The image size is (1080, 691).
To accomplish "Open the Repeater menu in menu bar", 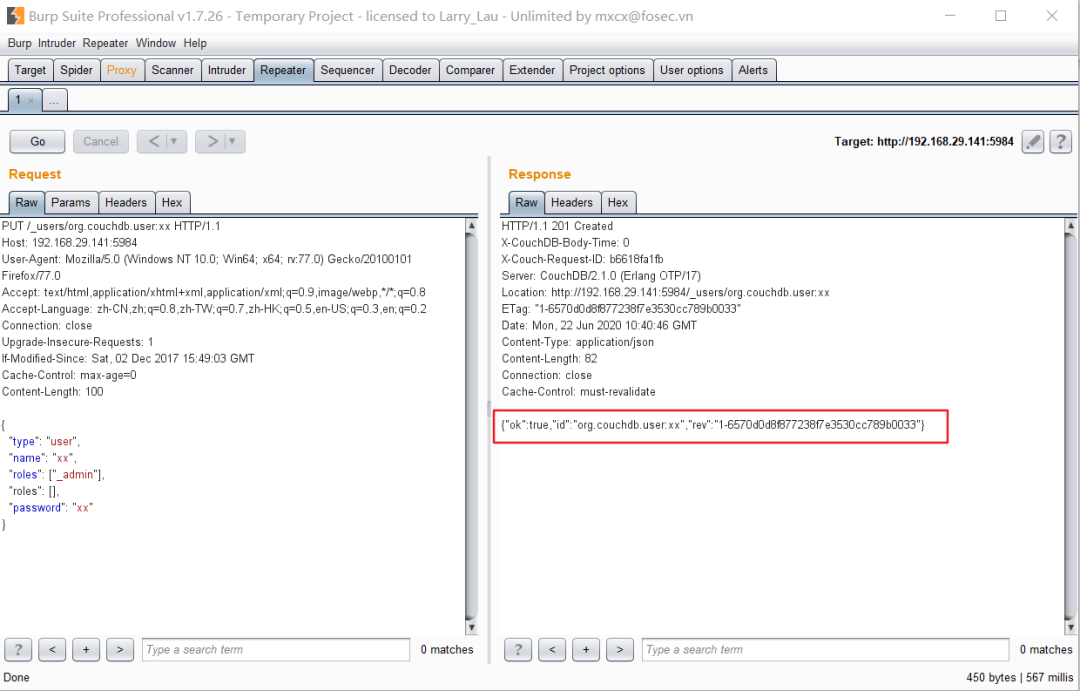I will point(105,43).
